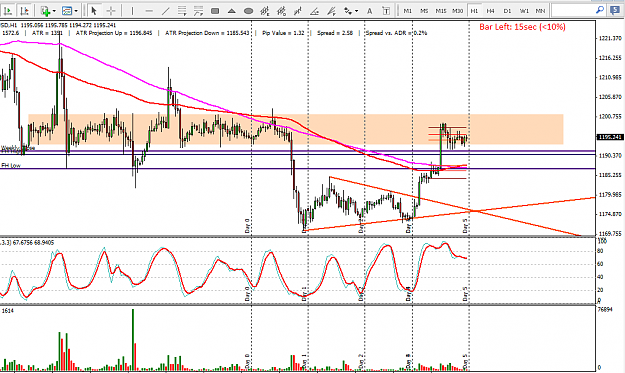
Task: Click the 'Spread = 2.58' text
Action: point(335,33)
